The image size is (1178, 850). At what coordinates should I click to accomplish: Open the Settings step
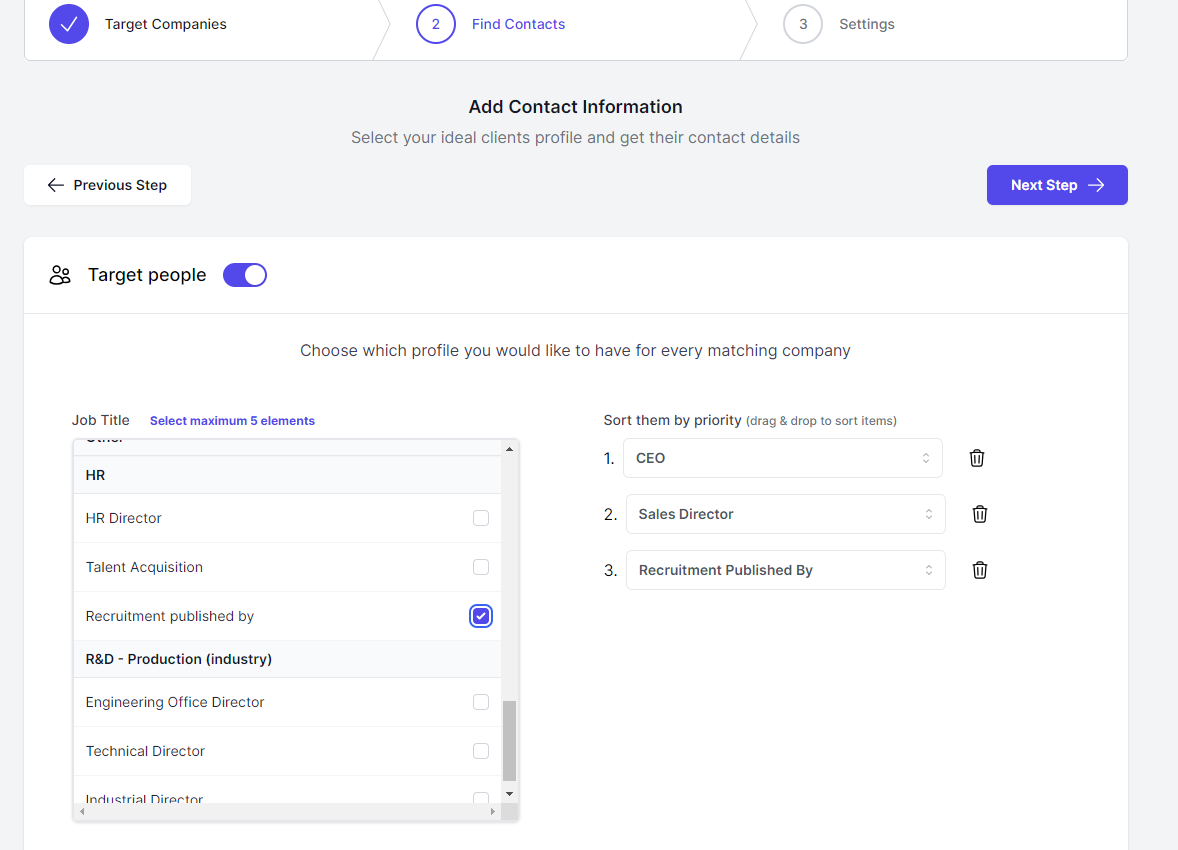(867, 24)
